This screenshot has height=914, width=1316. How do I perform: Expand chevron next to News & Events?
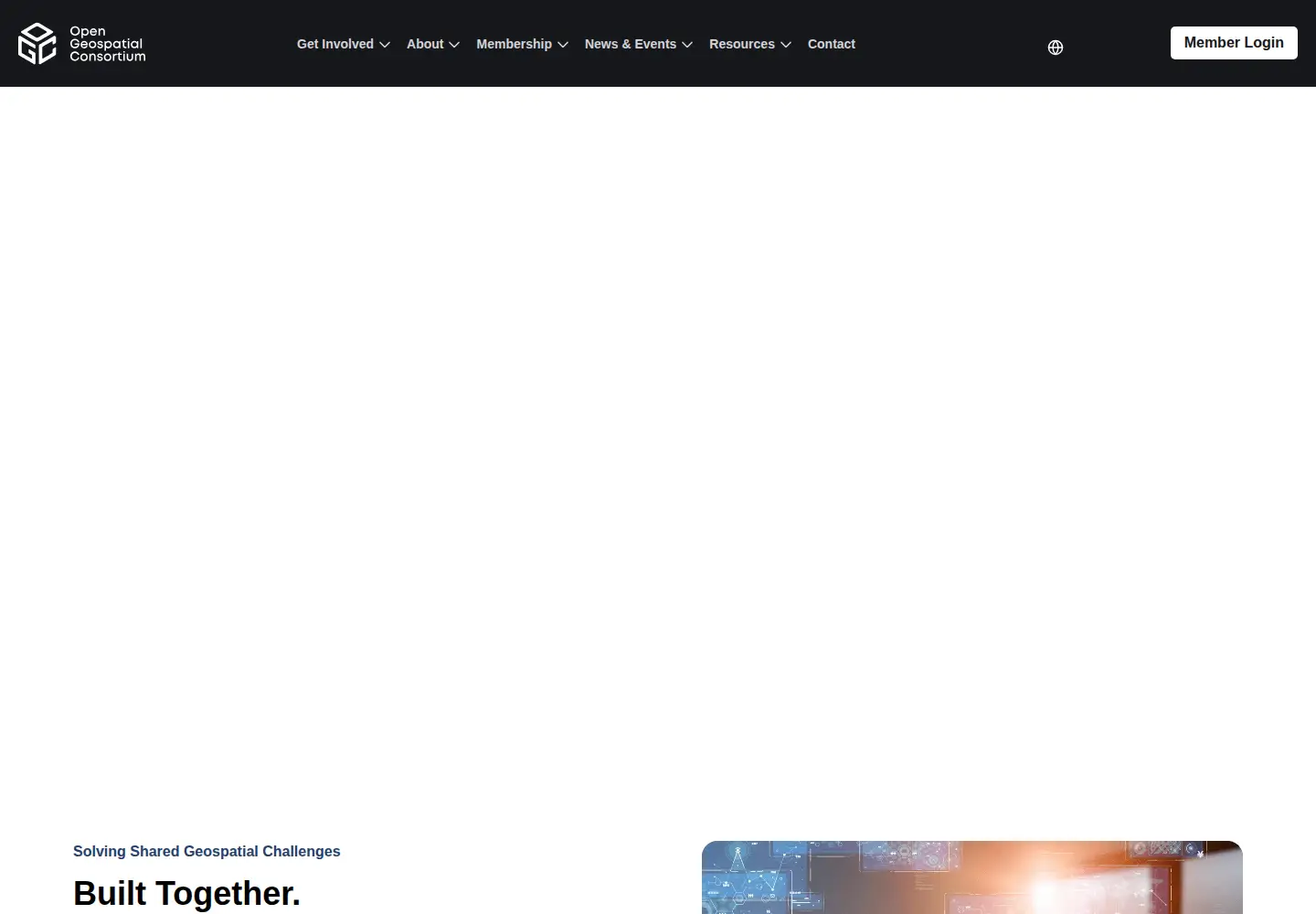point(687,45)
